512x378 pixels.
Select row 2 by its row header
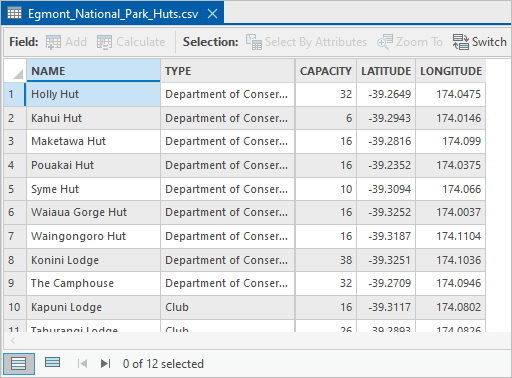tap(15, 118)
